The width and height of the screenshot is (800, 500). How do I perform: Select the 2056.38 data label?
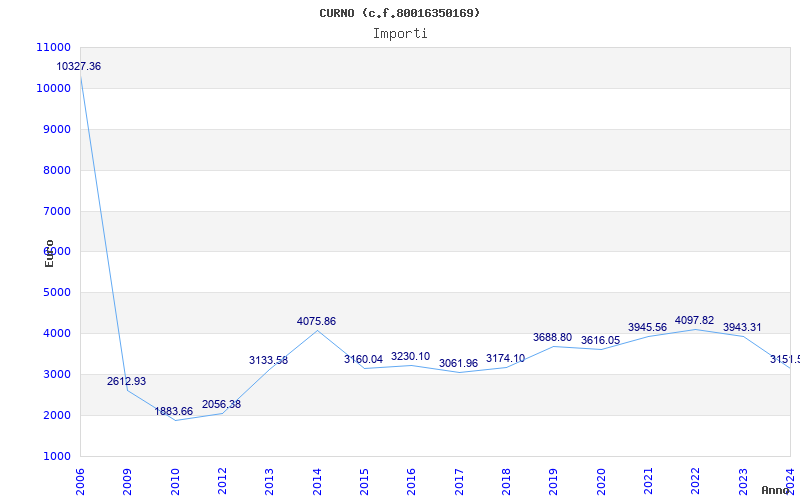coord(221,404)
